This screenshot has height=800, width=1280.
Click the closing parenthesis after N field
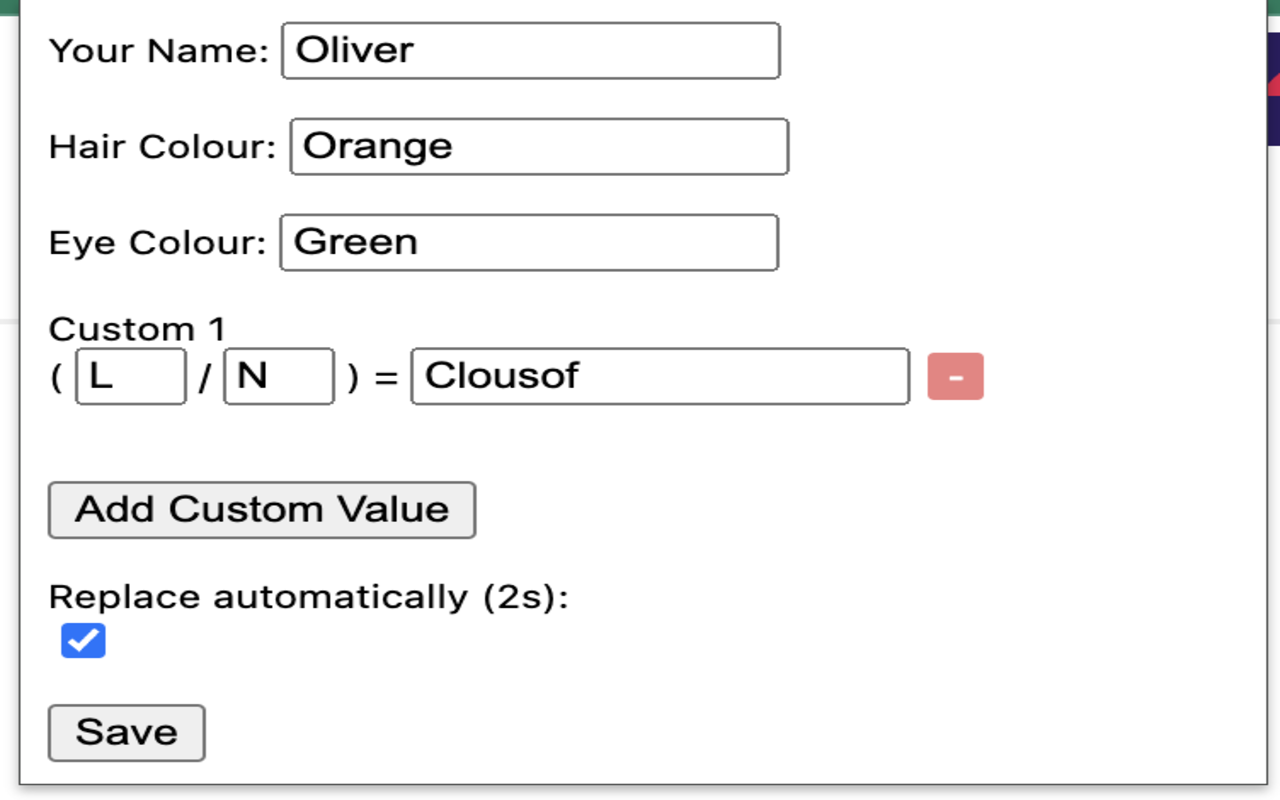[352, 379]
